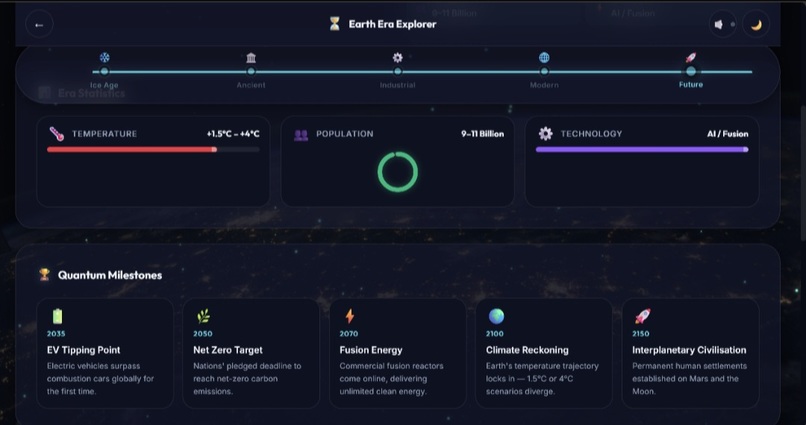This screenshot has height=425, width=806.
Task: Switch to the Ice Age era label
Action: coord(104,85)
